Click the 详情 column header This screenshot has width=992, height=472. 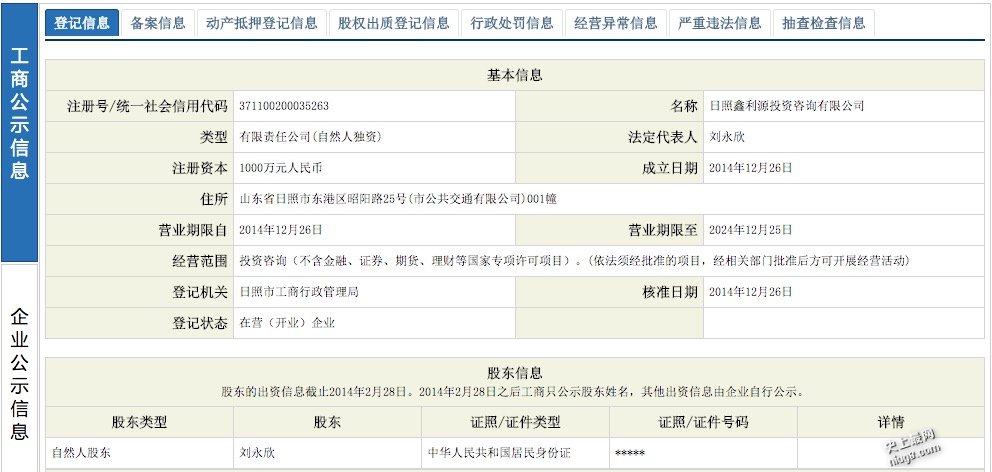click(x=891, y=422)
